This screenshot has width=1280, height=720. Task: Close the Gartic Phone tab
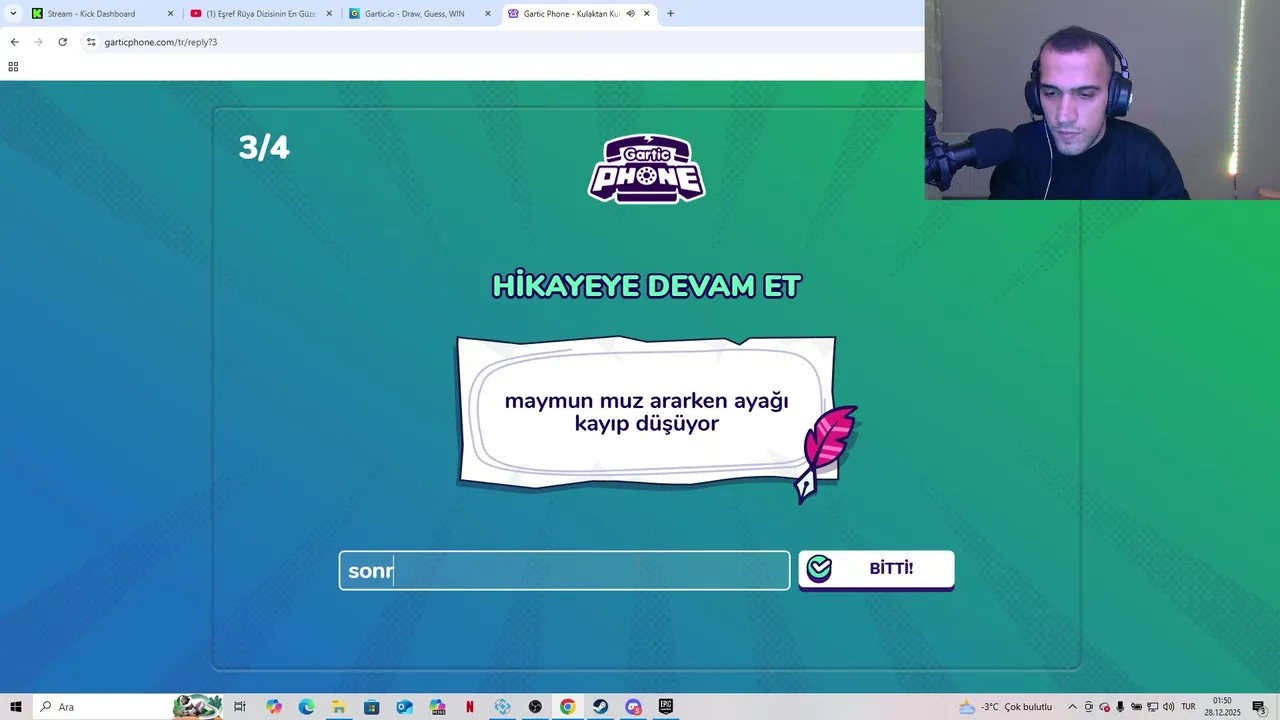click(646, 14)
